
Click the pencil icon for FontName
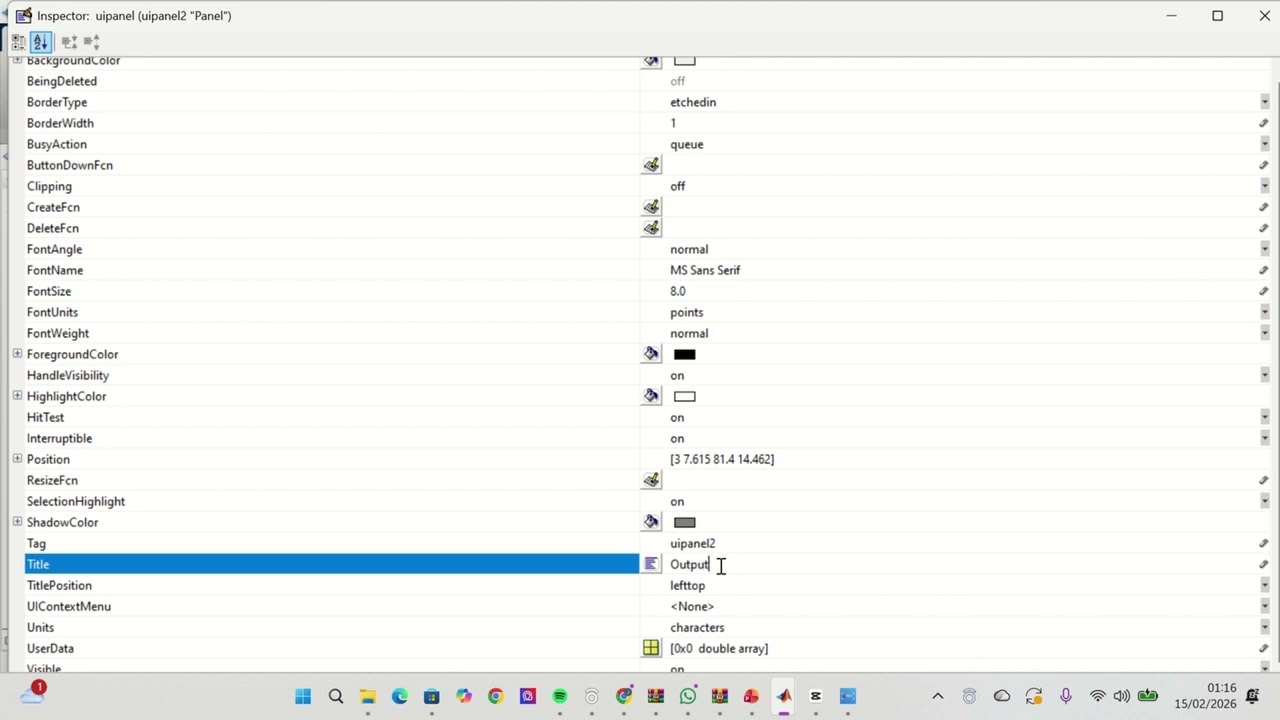(x=1264, y=270)
